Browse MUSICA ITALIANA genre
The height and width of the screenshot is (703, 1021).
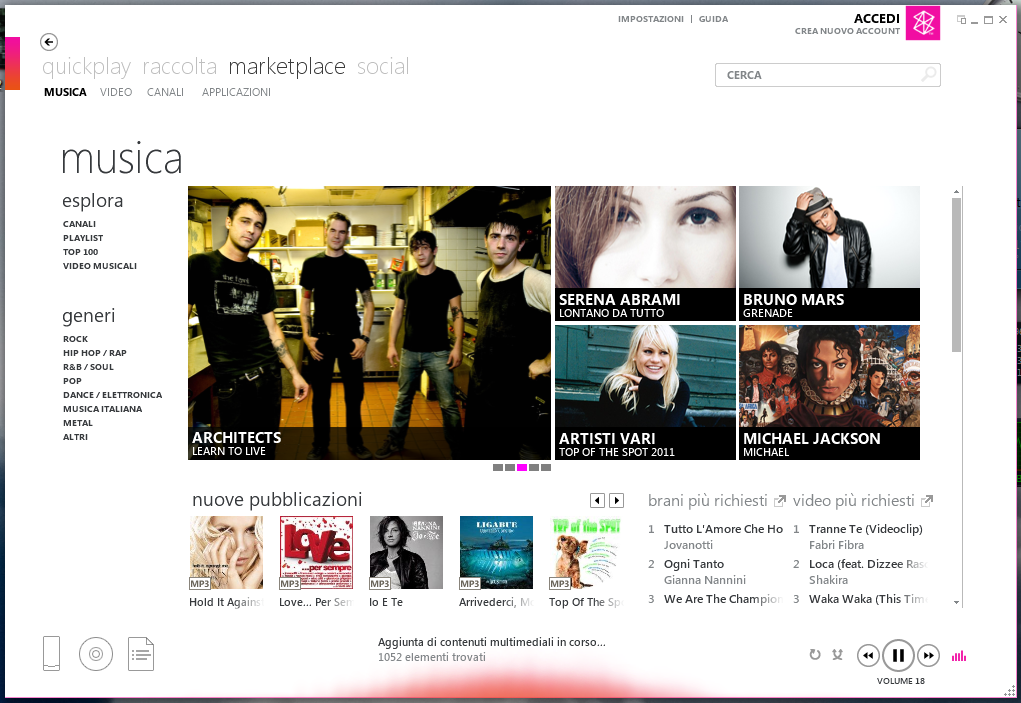point(102,409)
